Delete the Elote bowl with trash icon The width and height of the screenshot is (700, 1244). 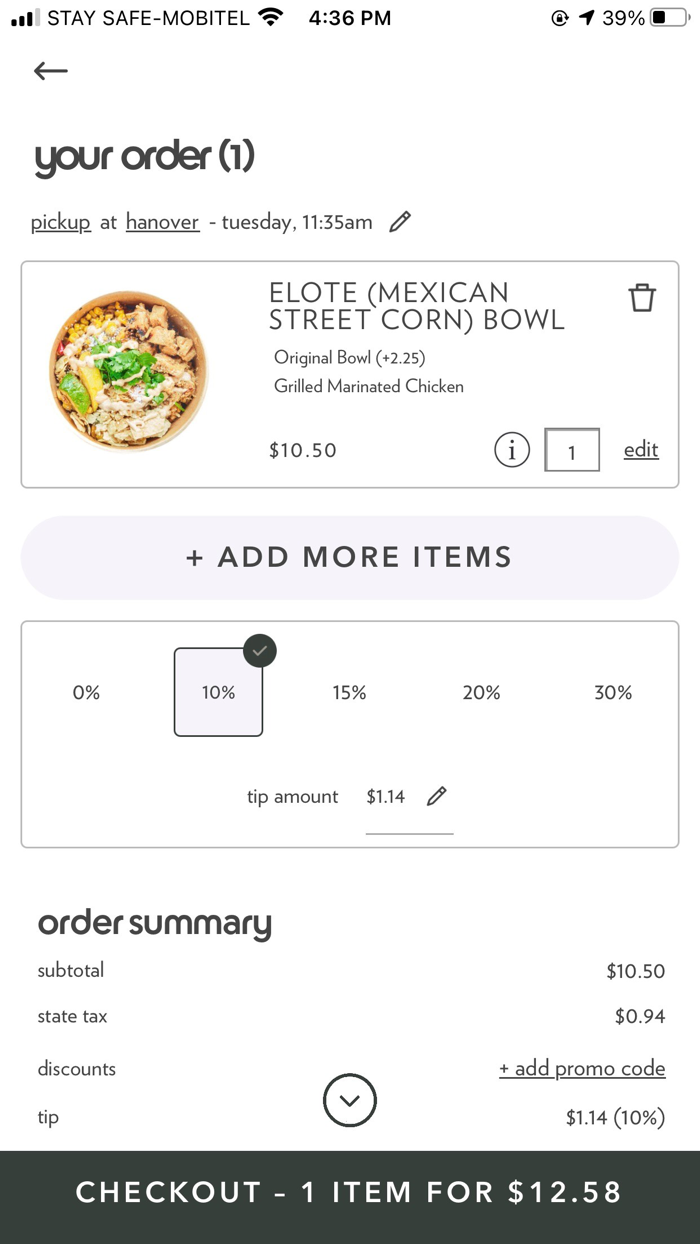coord(641,296)
